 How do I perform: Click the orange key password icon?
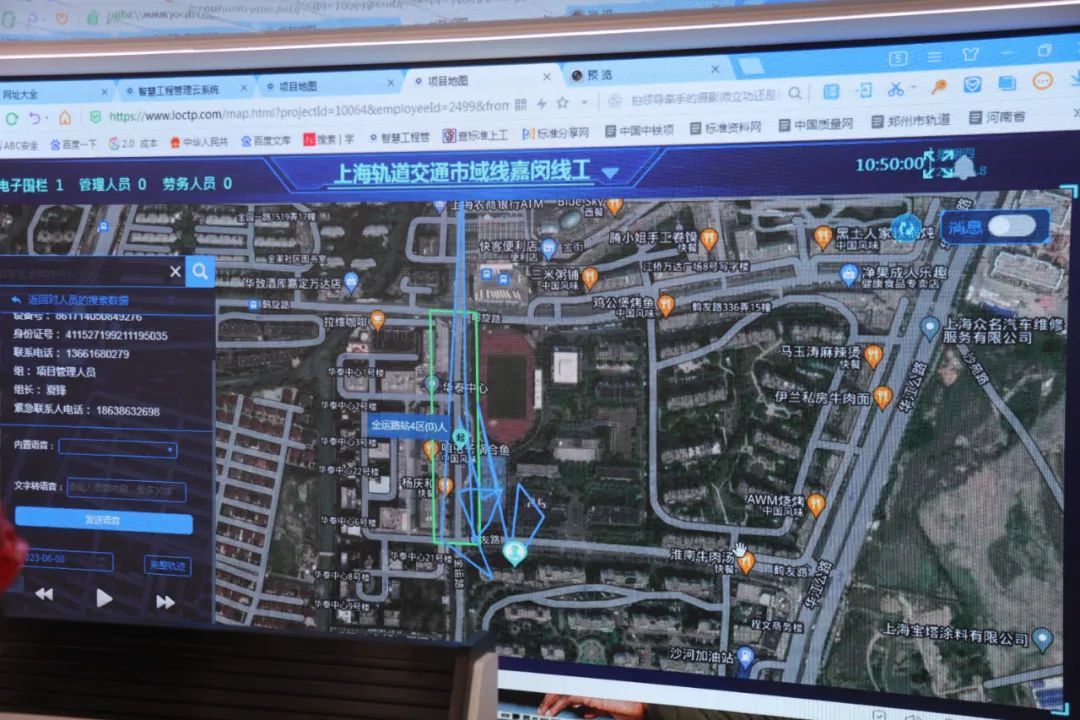[938, 86]
